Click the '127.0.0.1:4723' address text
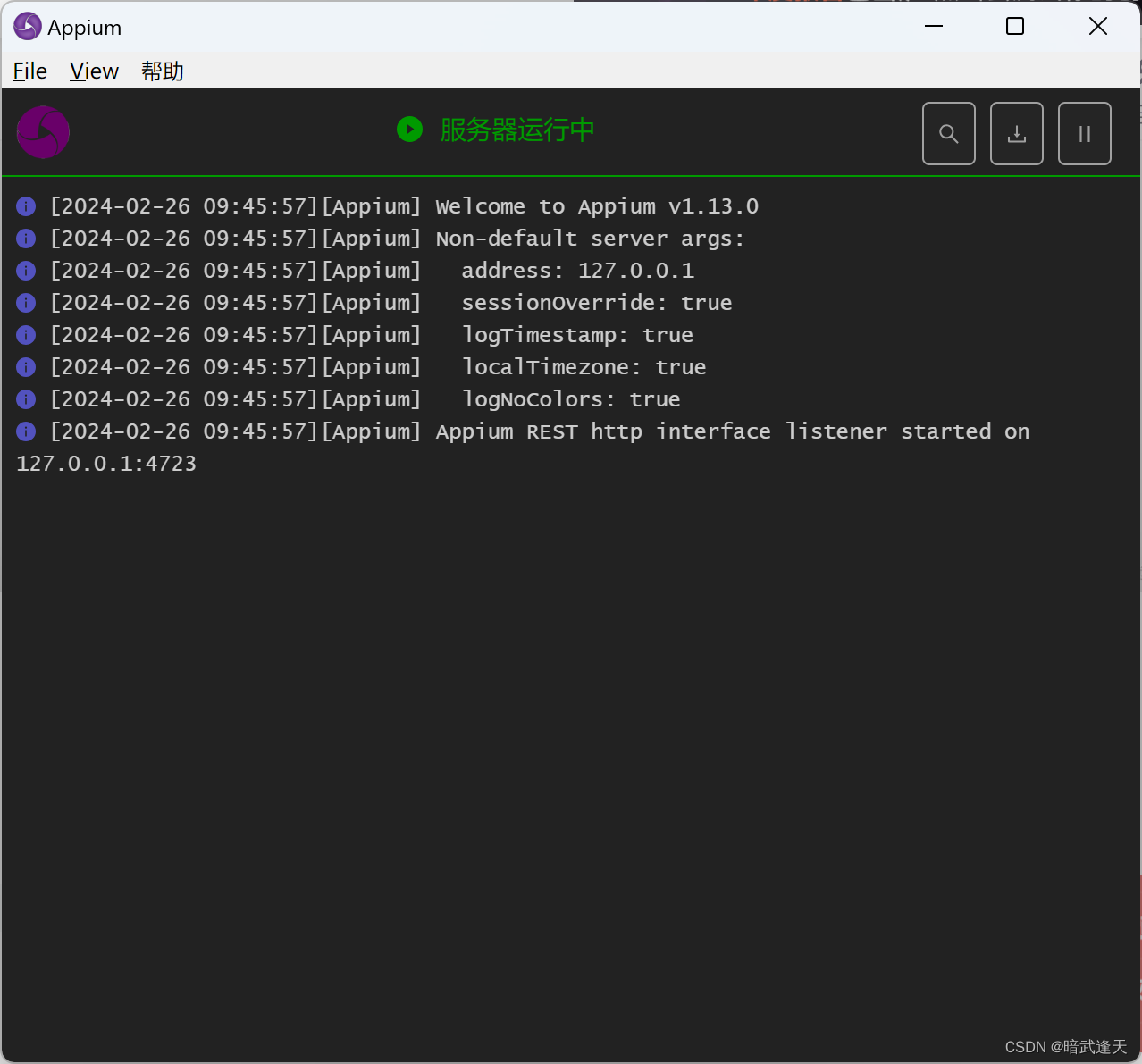The image size is (1142, 1064). pyautogui.click(x=106, y=464)
